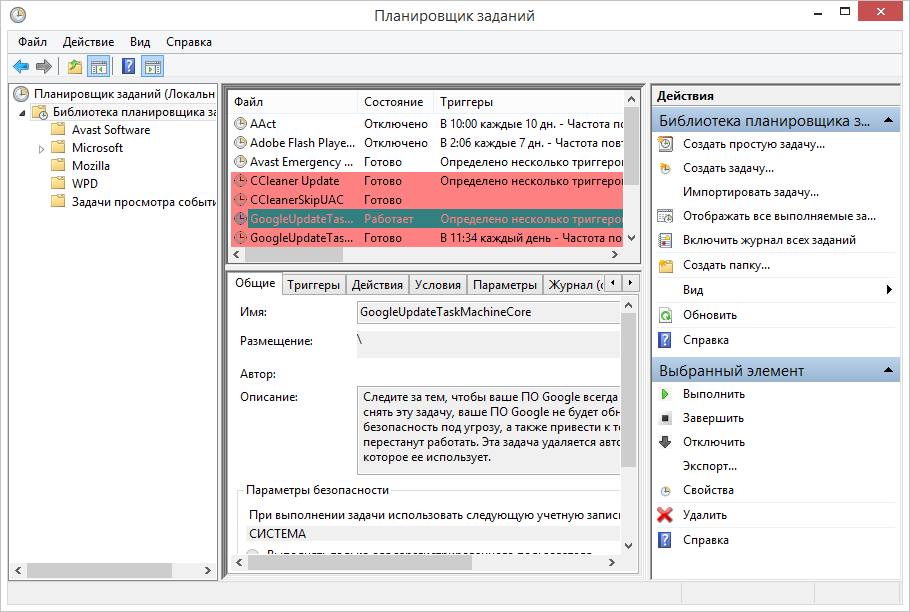Sort tasks by the Файл column header

294,102
